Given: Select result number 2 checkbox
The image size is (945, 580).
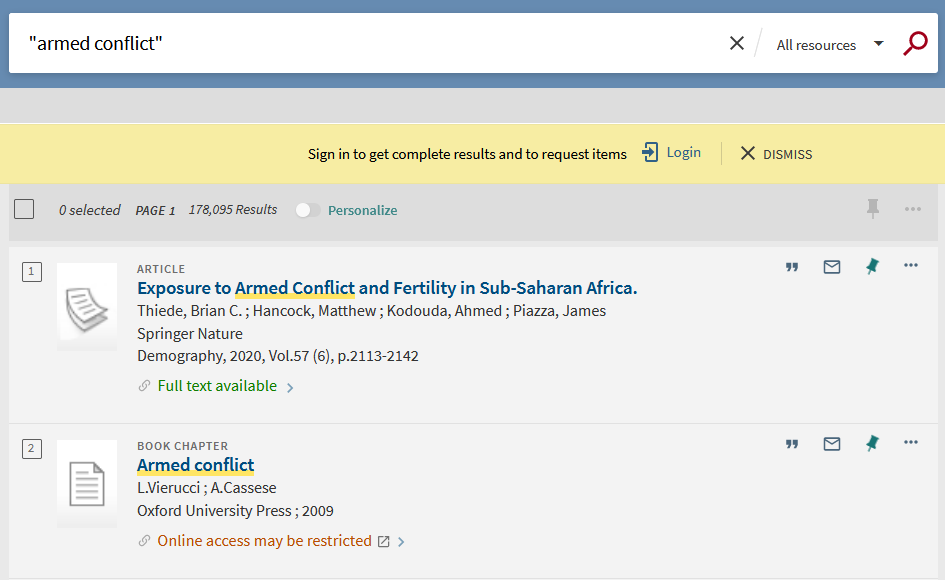Looking at the screenshot, I should [x=32, y=449].
